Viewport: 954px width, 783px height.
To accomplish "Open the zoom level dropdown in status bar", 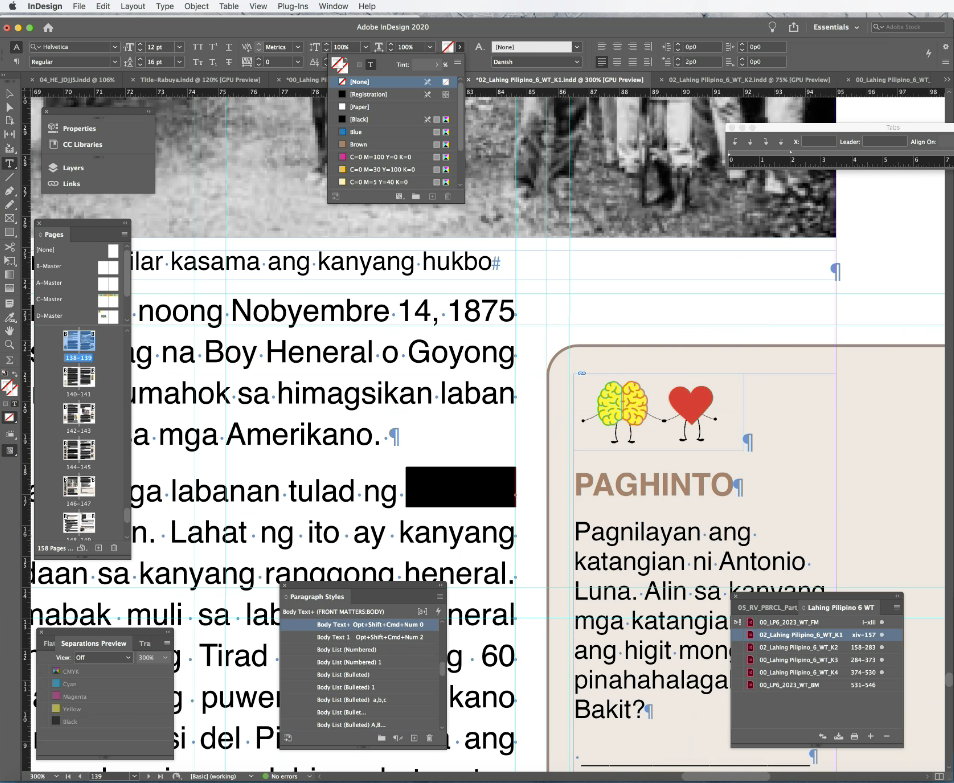I will coord(55,776).
